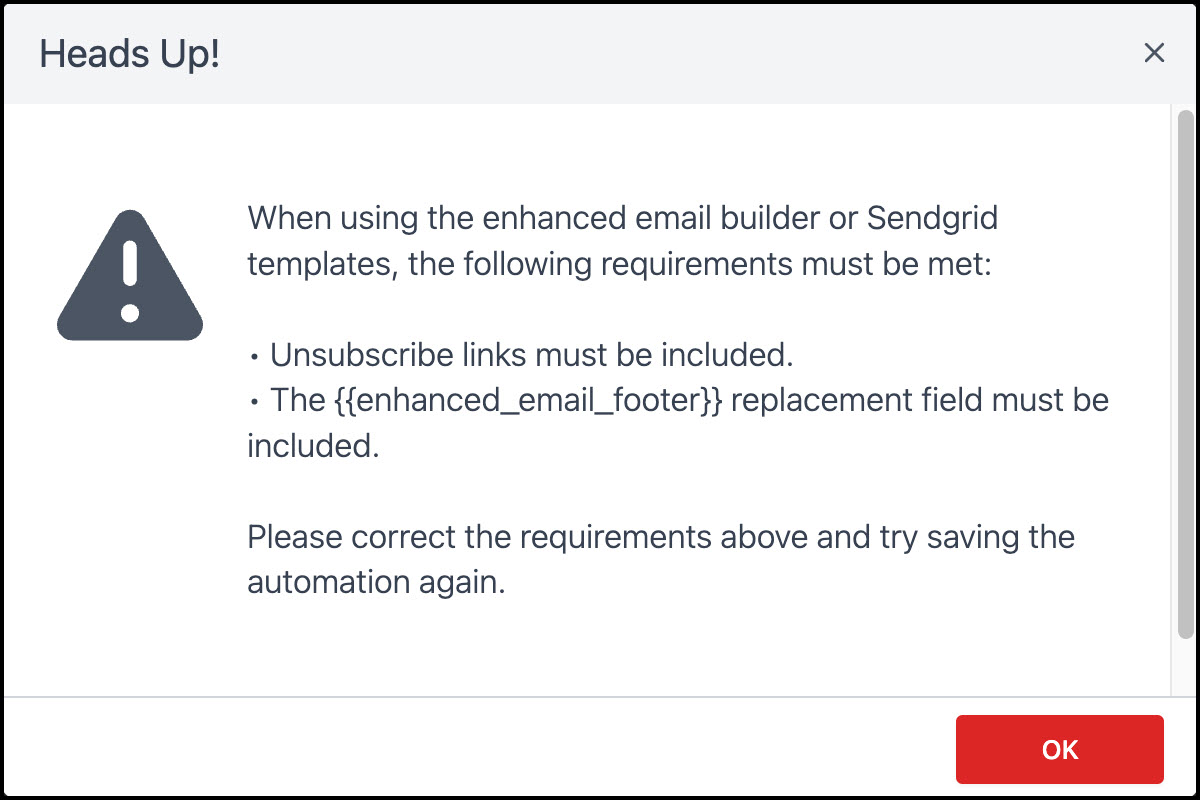The height and width of the screenshot is (800, 1200).
Task: Click the empty footer area left of OK
Action: 478,748
